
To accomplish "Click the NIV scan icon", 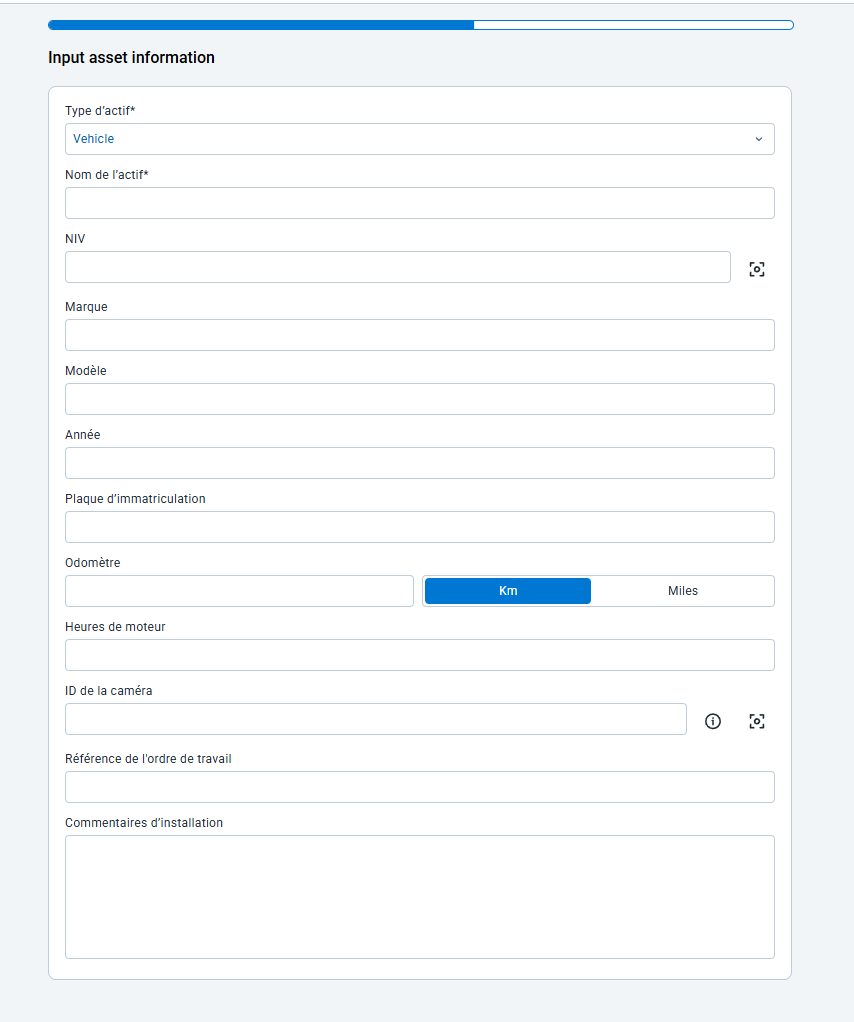I will 757,269.
